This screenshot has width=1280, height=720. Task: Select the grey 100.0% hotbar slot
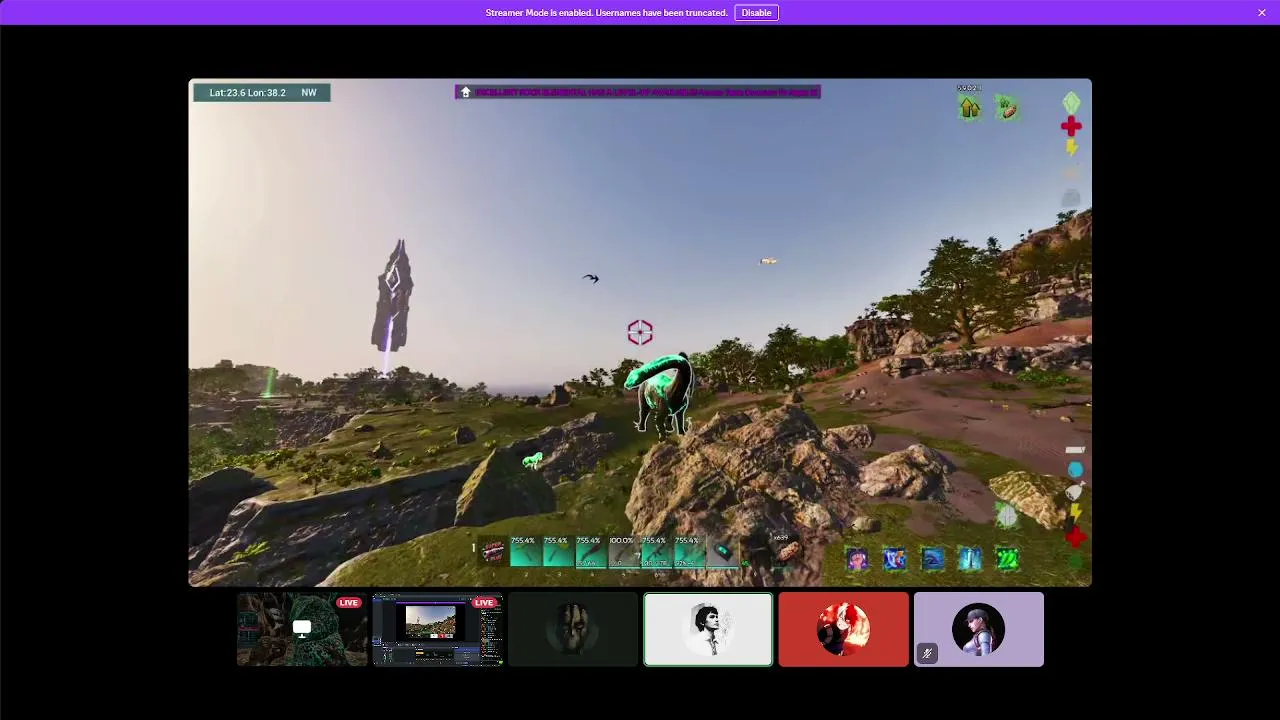(x=622, y=553)
